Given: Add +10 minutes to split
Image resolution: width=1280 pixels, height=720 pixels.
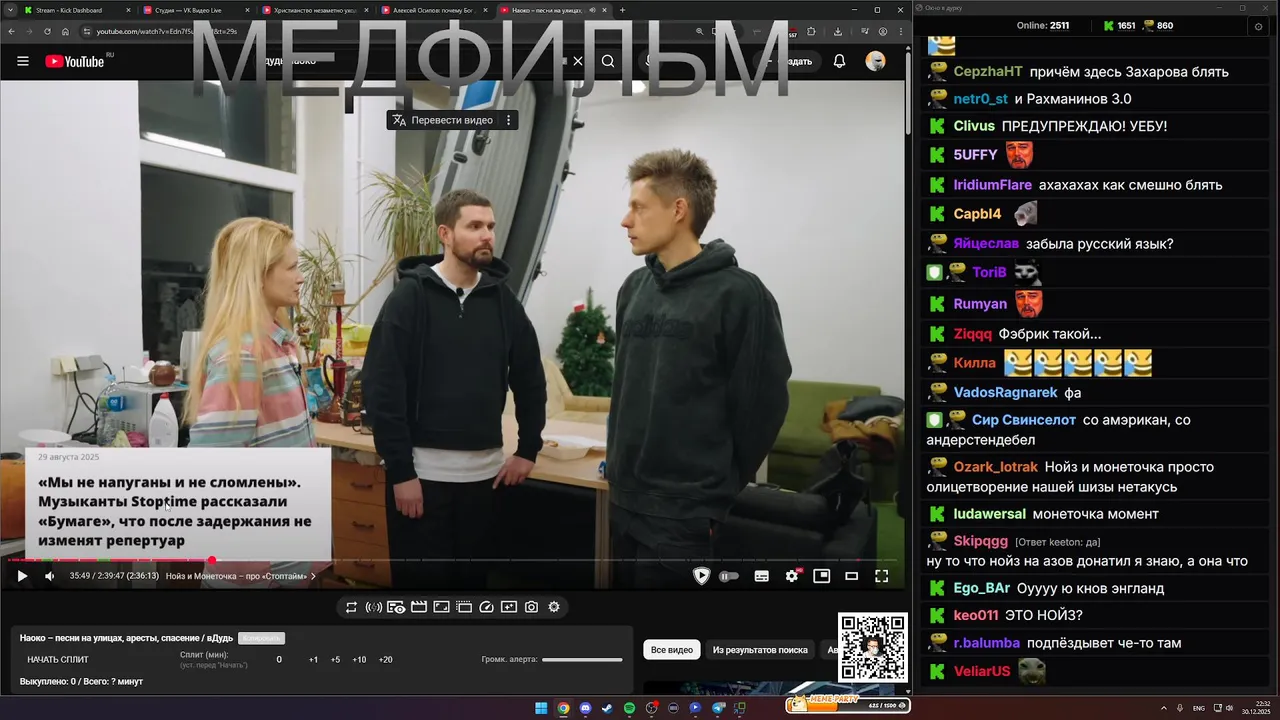Looking at the screenshot, I should pos(359,660).
